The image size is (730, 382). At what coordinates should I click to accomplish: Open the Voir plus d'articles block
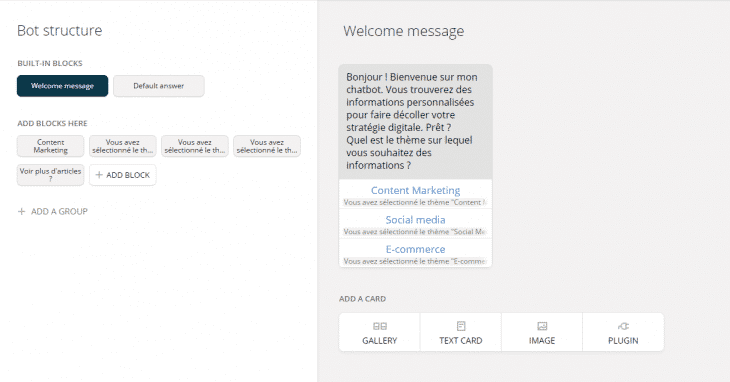click(x=51, y=175)
